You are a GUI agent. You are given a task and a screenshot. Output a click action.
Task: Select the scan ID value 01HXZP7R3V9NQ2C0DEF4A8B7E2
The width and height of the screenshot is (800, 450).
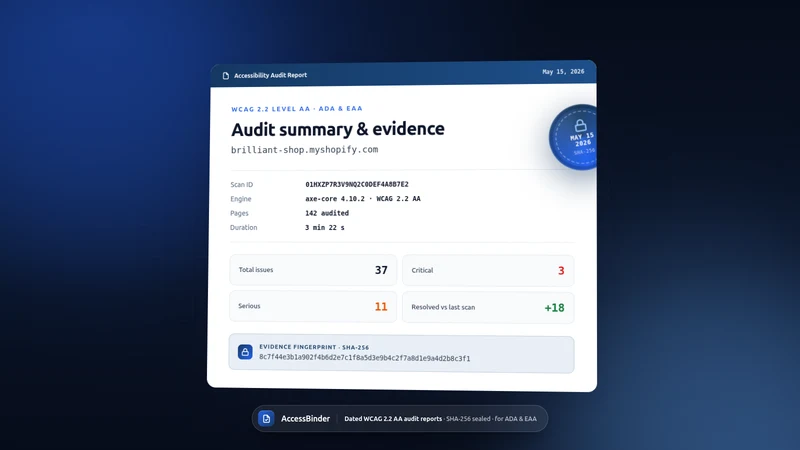coord(357,184)
